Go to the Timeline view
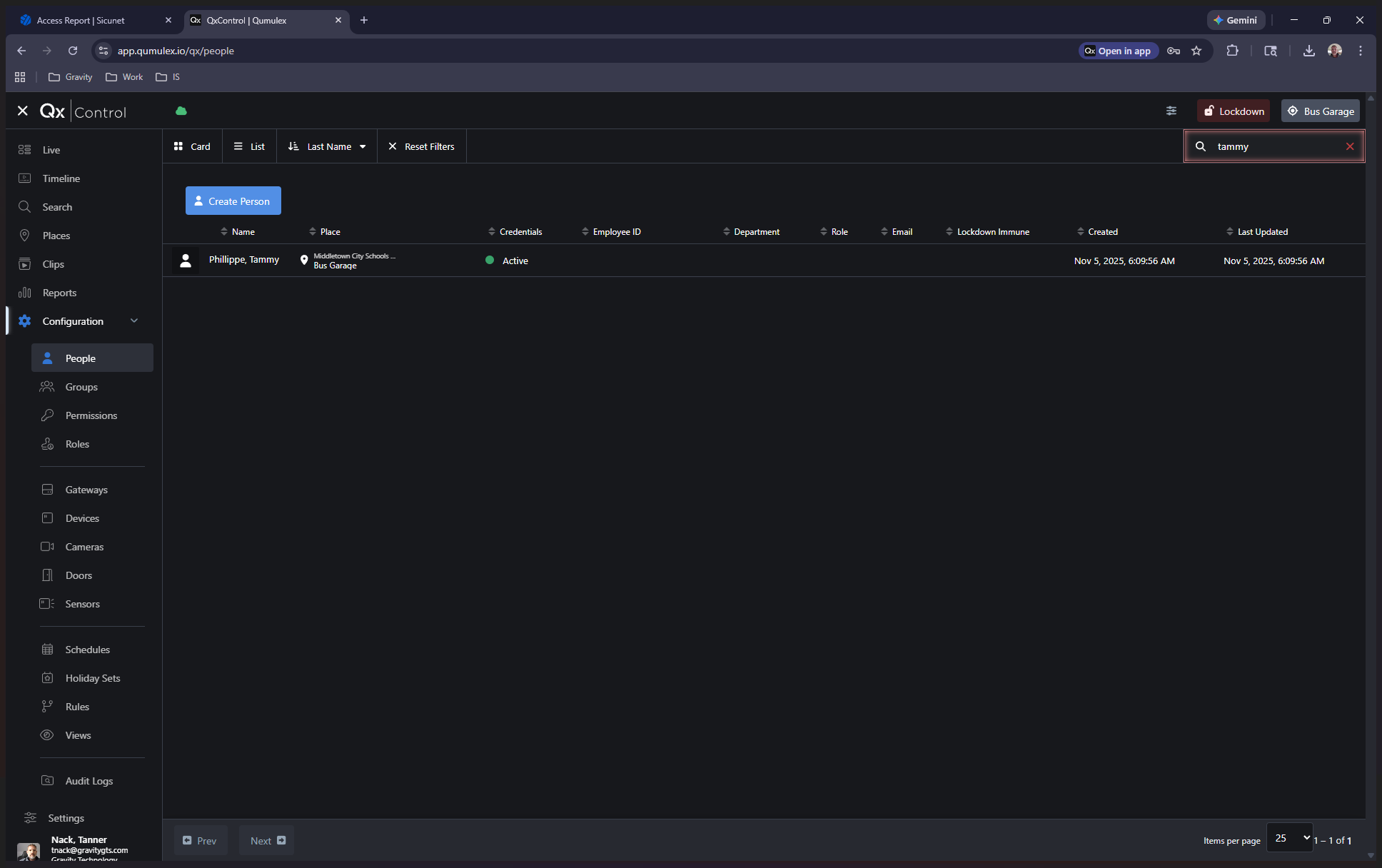 61,178
